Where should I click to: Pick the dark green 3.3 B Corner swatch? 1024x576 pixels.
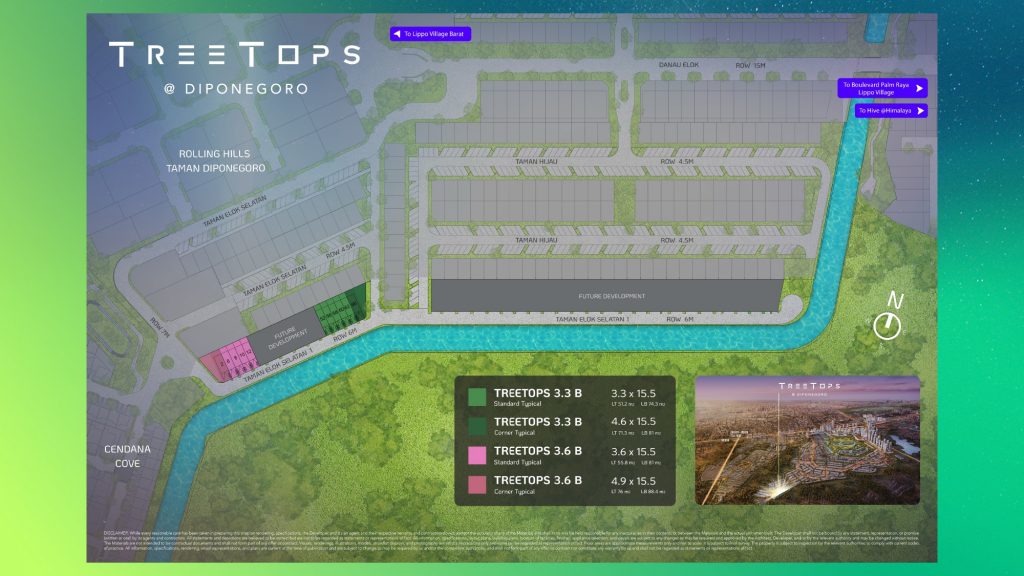coord(477,426)
